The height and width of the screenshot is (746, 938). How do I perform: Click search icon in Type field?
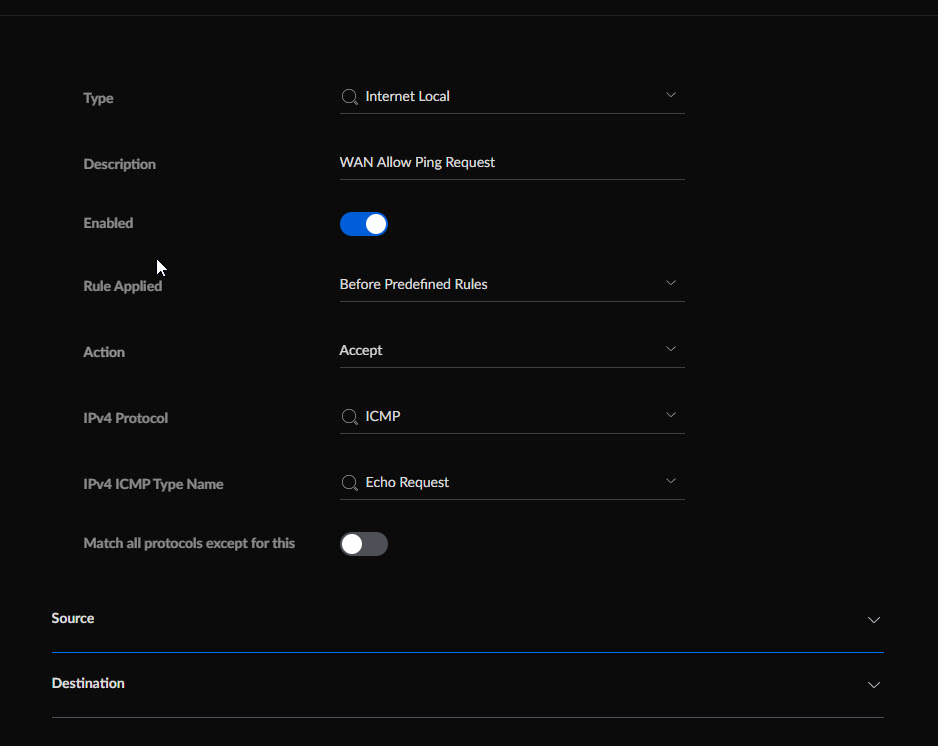pyautogui.click(x=349, y=97)
